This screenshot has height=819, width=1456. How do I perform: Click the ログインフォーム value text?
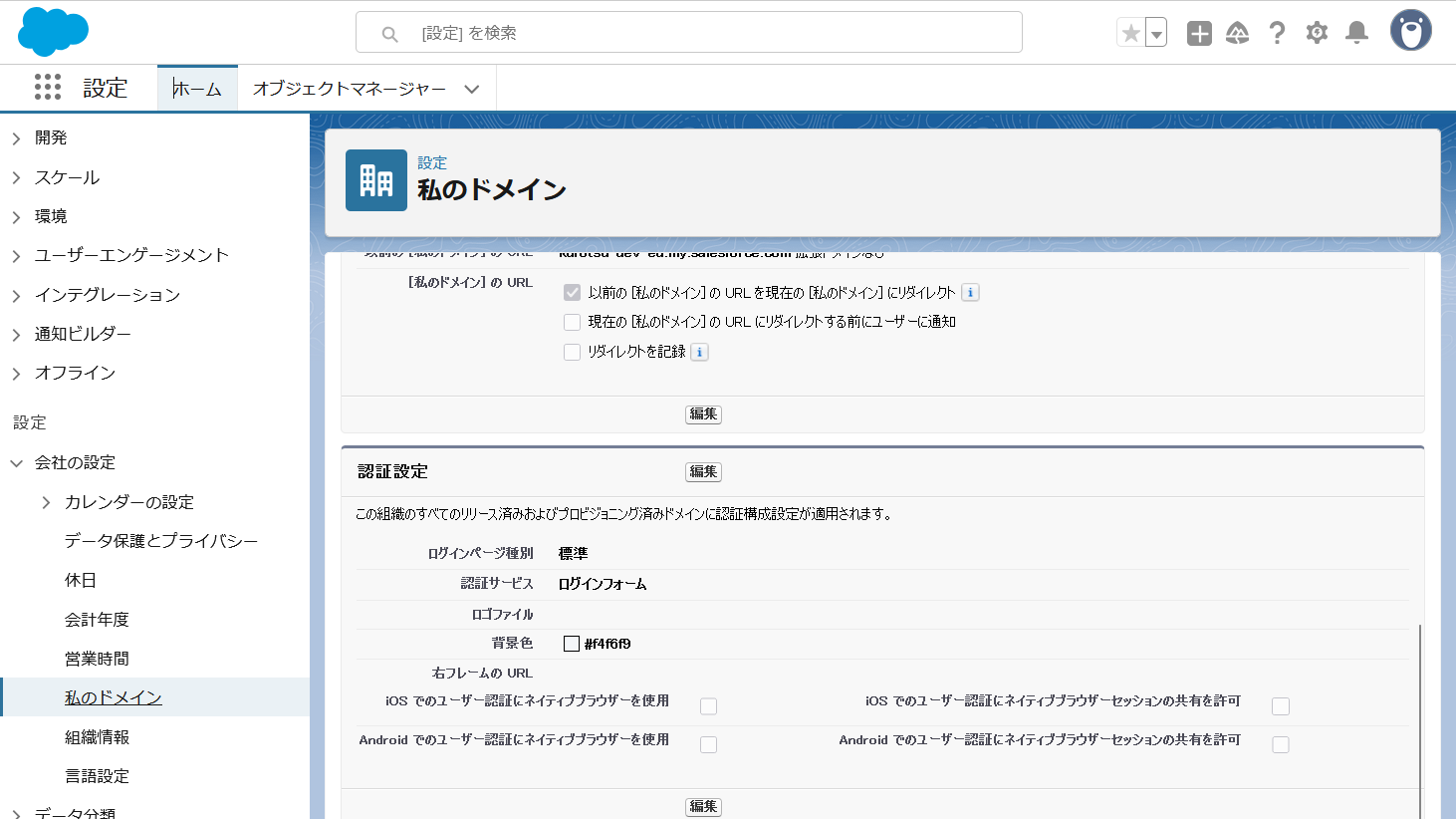click(x=603, y=584)
